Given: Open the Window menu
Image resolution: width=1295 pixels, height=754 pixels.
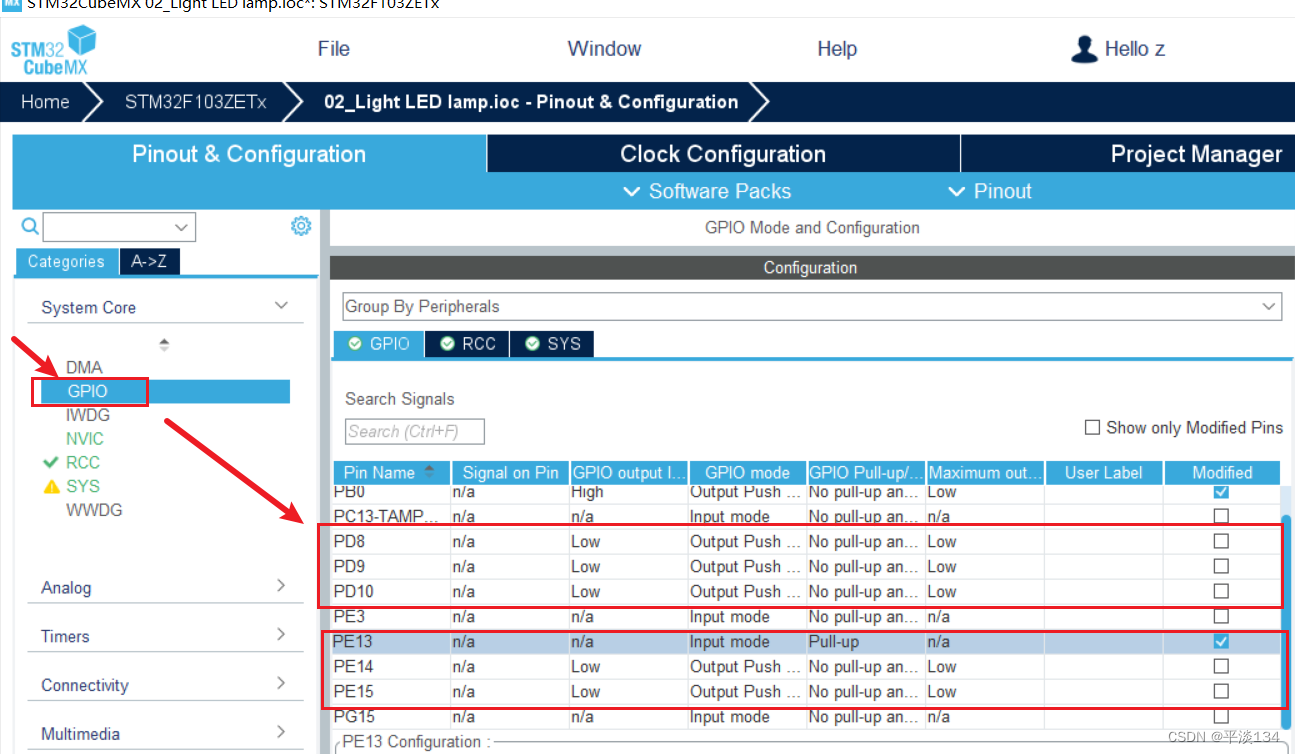Looking at the screenshot, I should click(604, 48).
